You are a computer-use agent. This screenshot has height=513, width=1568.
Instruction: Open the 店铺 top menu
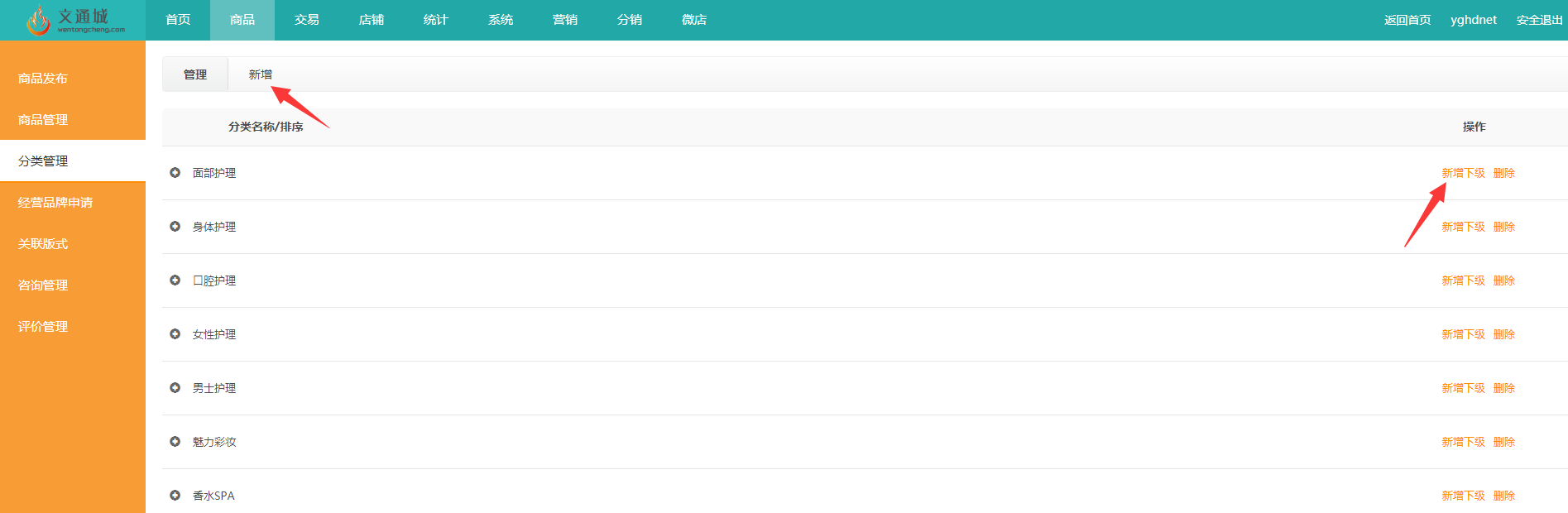pyautogui.click(x=372, y=20)
